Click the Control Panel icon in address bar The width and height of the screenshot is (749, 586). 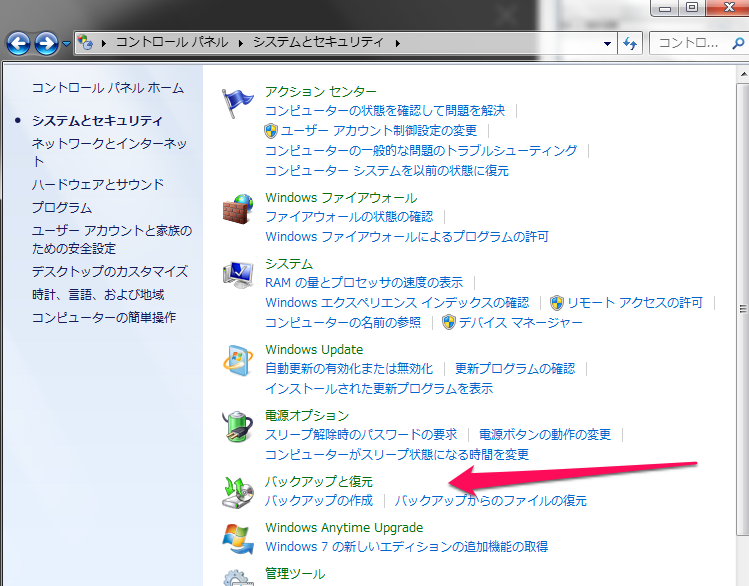coord(85,43)
